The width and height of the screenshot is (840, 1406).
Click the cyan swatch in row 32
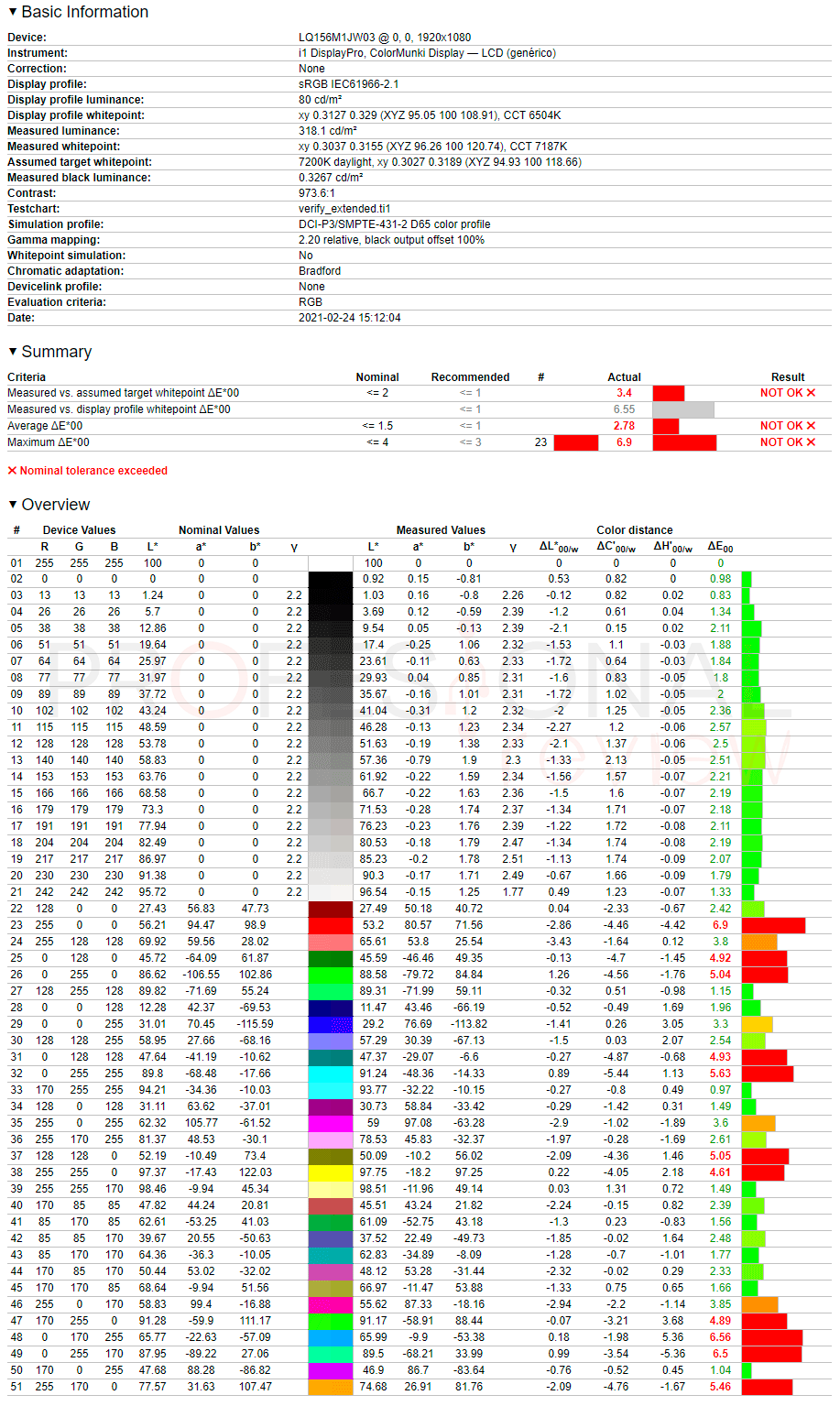(331, 1074)
